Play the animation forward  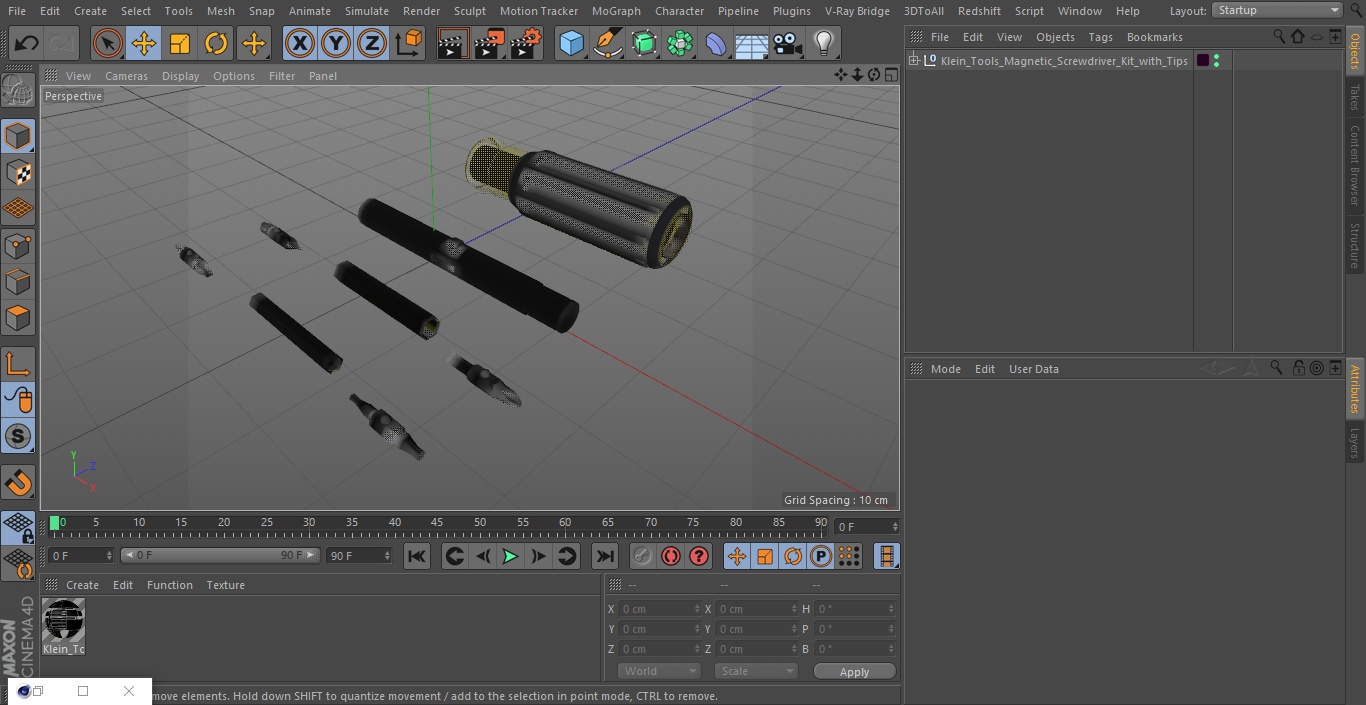click(x=510, y=556)
